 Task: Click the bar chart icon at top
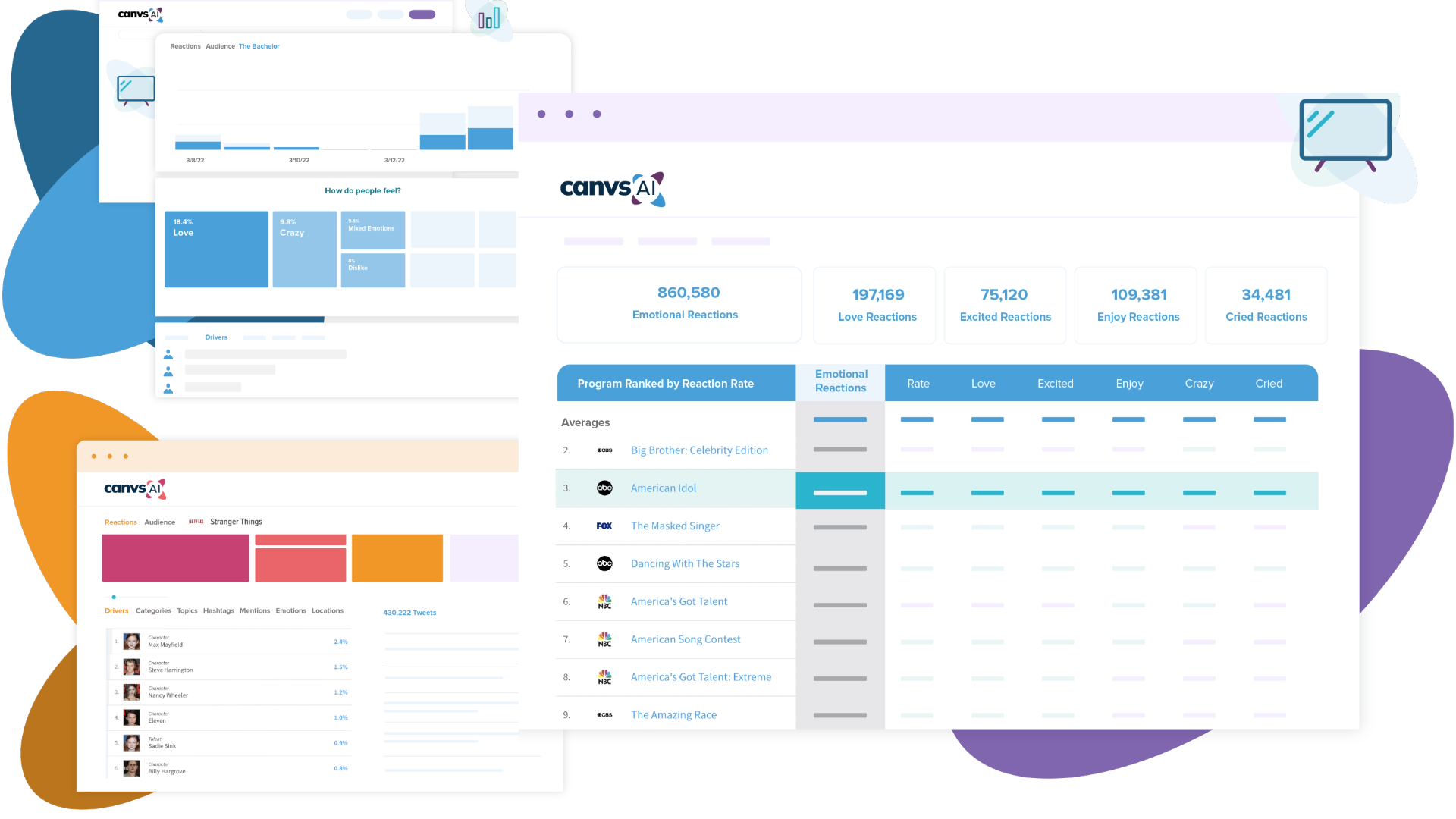(489, 18)
